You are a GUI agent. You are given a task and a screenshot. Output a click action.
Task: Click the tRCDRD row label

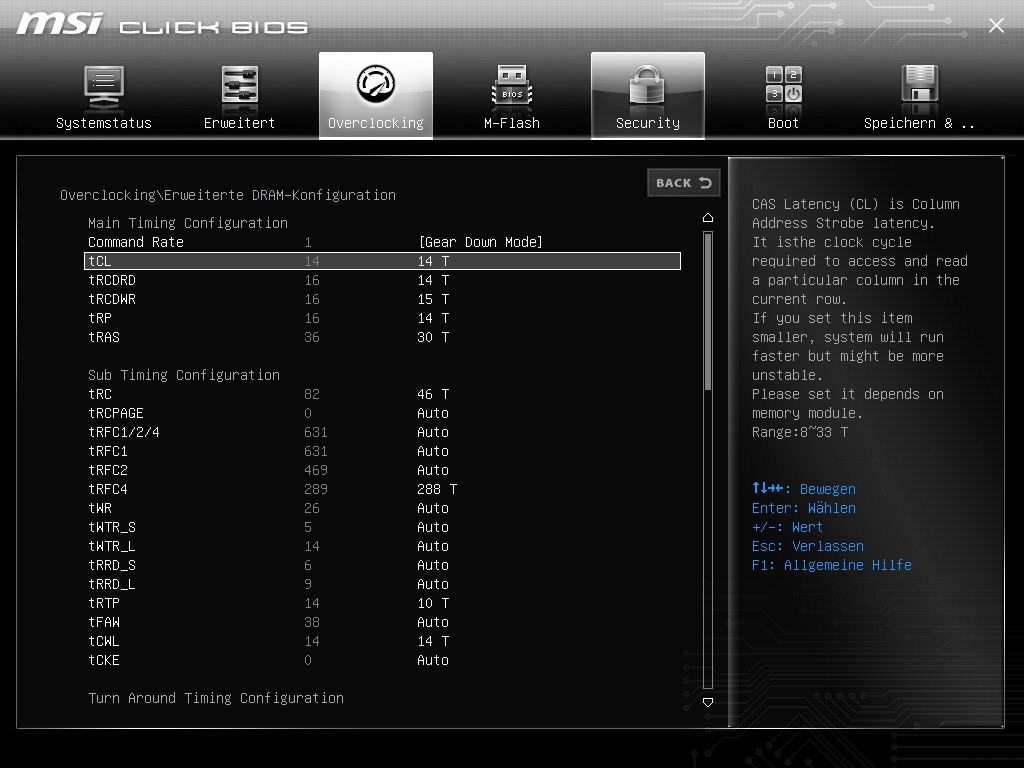click(x=112, y=280)
